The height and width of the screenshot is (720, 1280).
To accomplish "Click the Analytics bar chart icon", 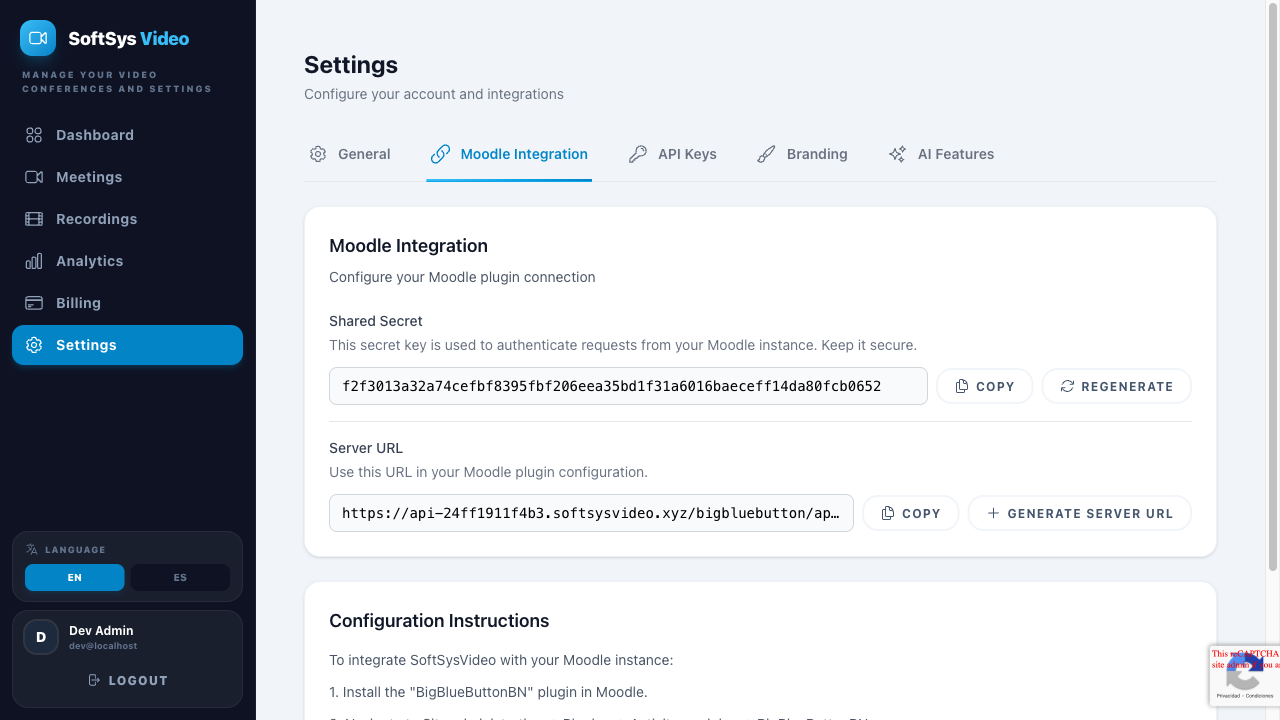I will point(34,261).
